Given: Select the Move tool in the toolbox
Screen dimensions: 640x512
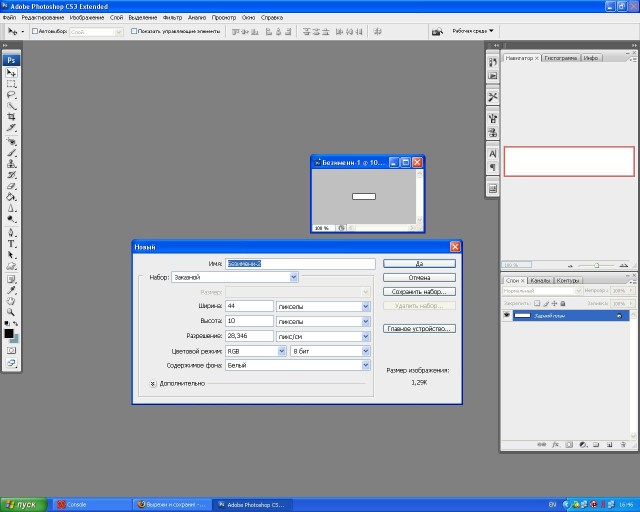Looking at the screenshot, I should [x=11, y=73].
